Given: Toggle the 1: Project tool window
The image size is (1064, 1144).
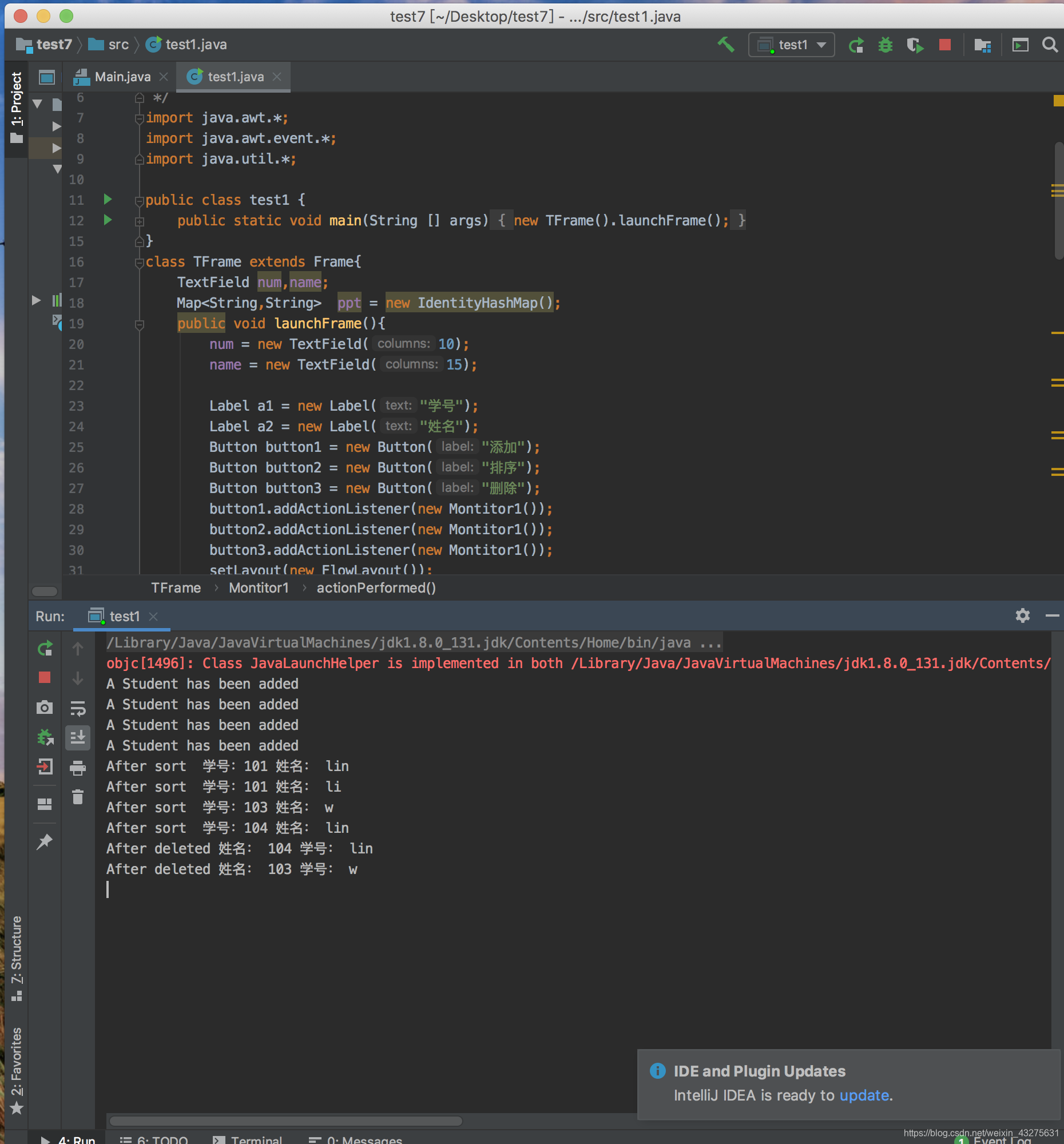Looking at the screenshot, I should pos(16,107).
